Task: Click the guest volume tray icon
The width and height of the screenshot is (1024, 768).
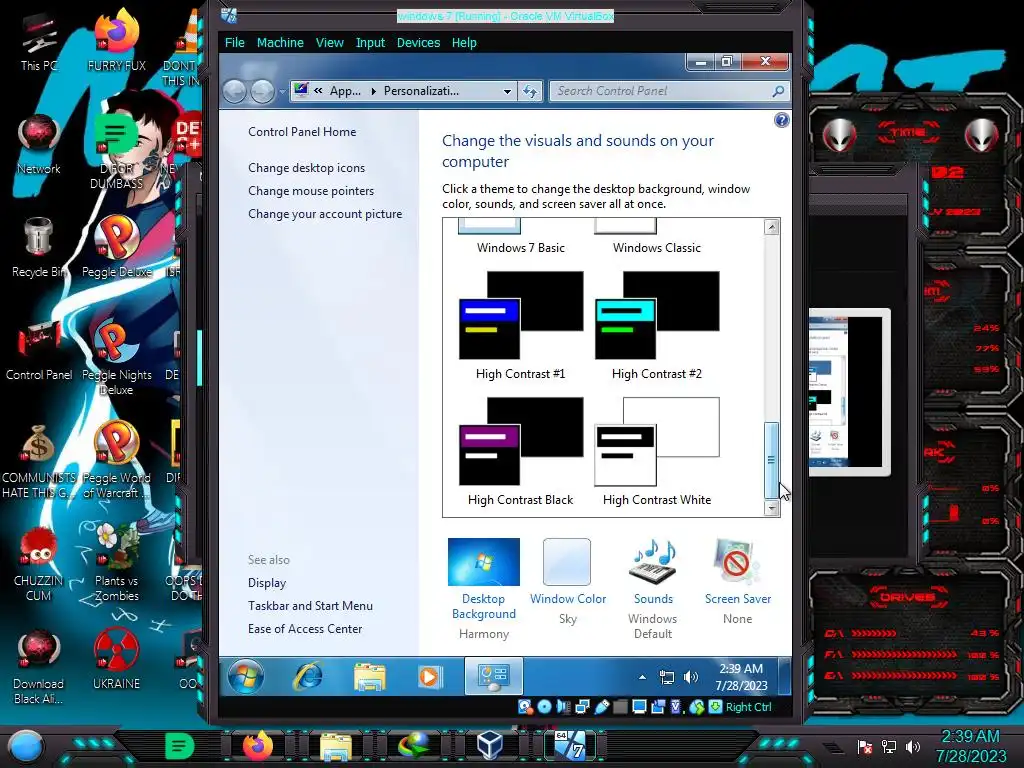Action: coord(690,677)
